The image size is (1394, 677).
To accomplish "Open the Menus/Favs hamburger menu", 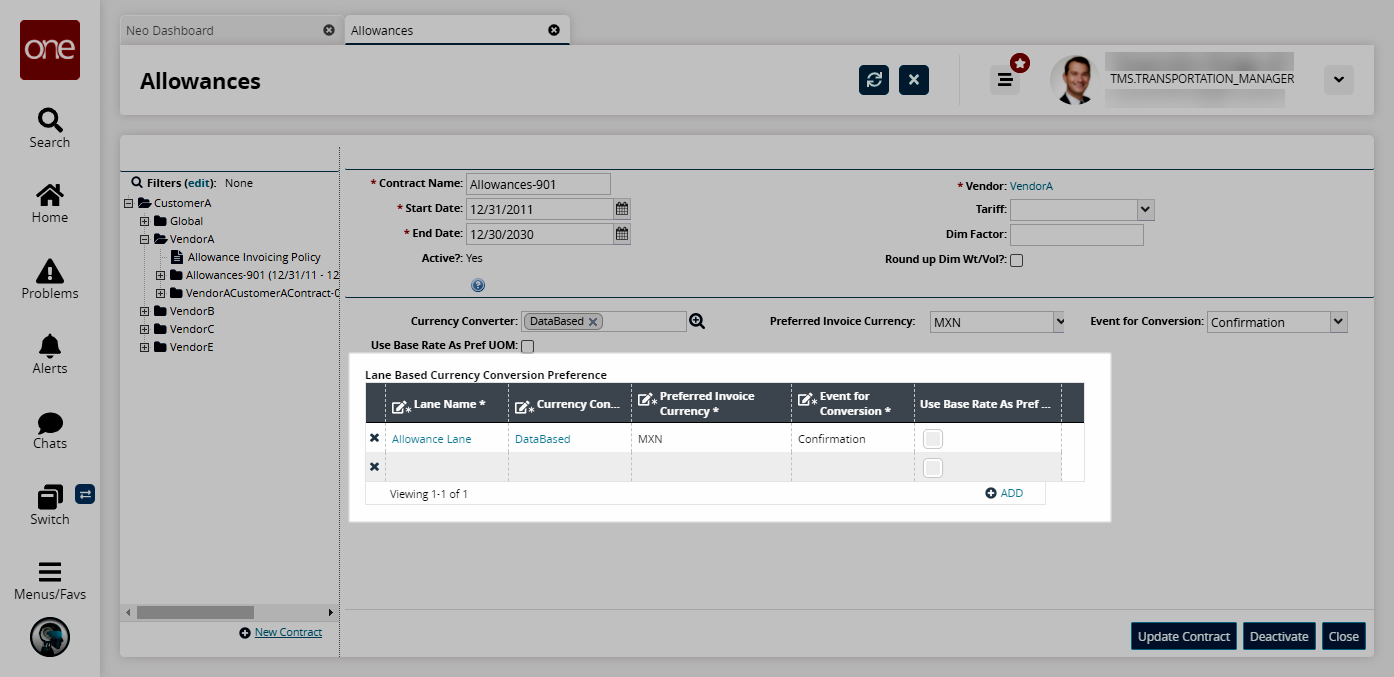I will point(49,572).
